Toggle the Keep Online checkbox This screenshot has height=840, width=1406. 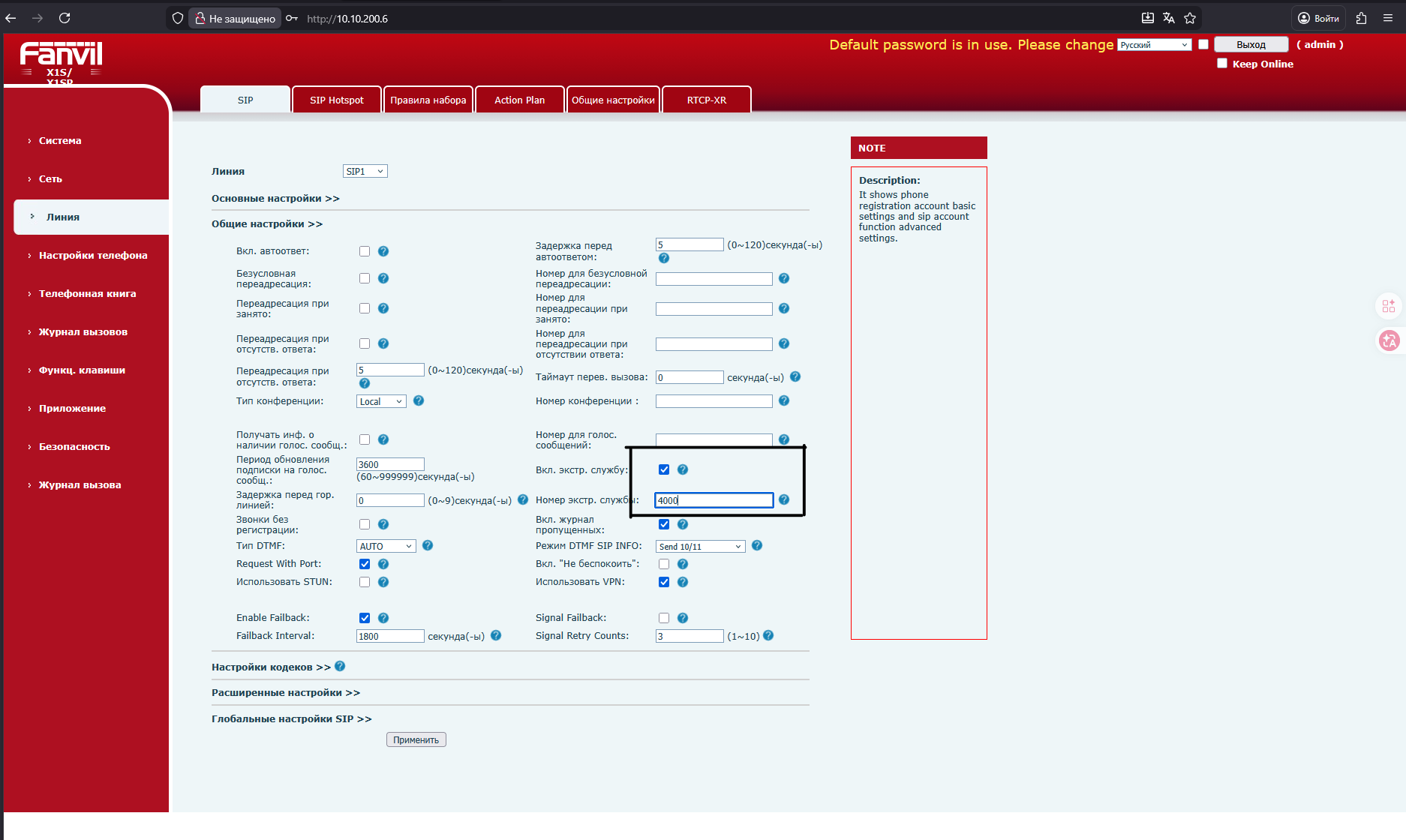[x=1222, y=64]
